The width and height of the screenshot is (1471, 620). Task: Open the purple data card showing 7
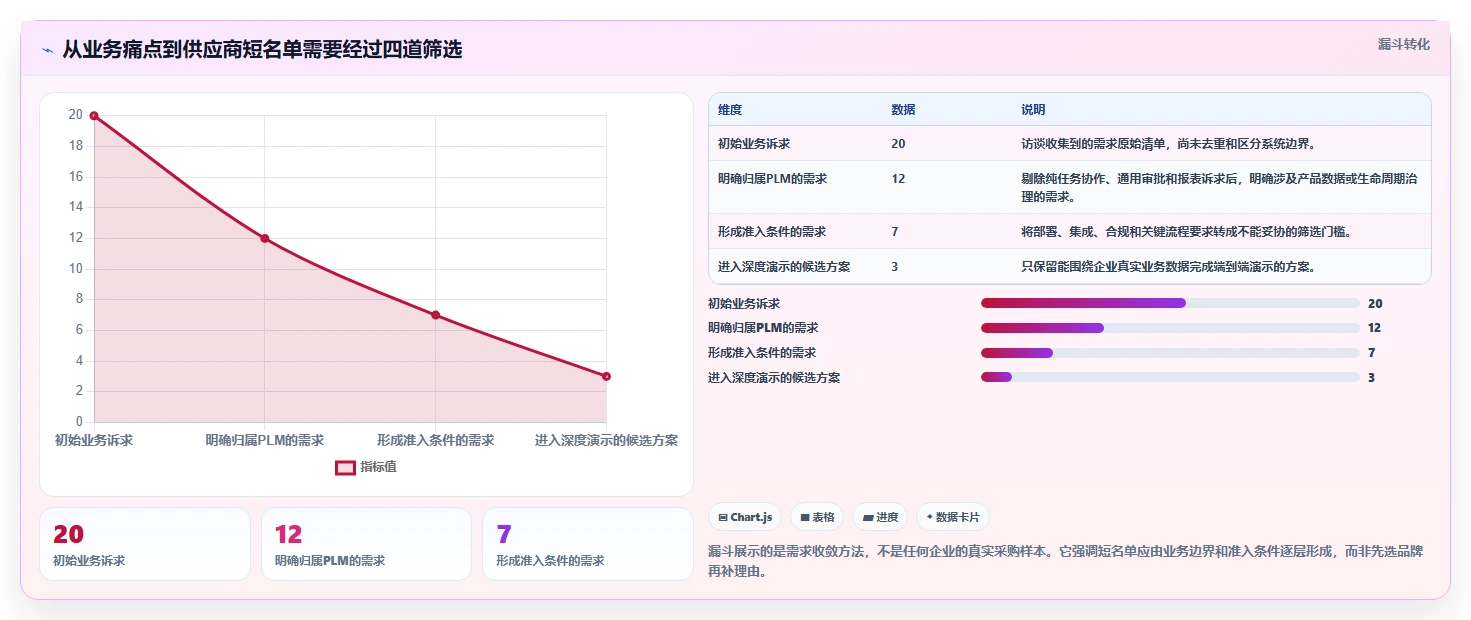click(588, 544)
